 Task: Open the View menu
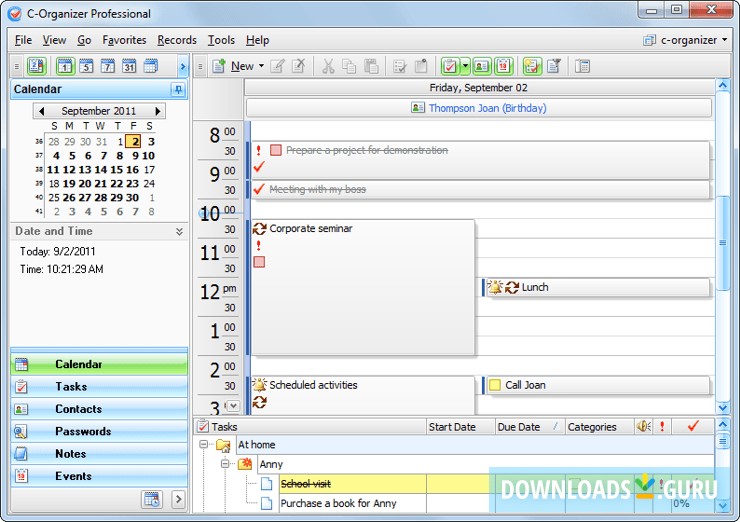(x=54, y=40)
